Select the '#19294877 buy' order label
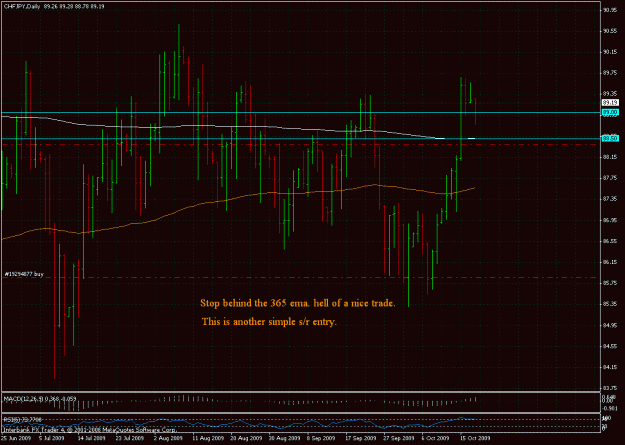This screenshot has height=445, width=625. pos(24,274)
